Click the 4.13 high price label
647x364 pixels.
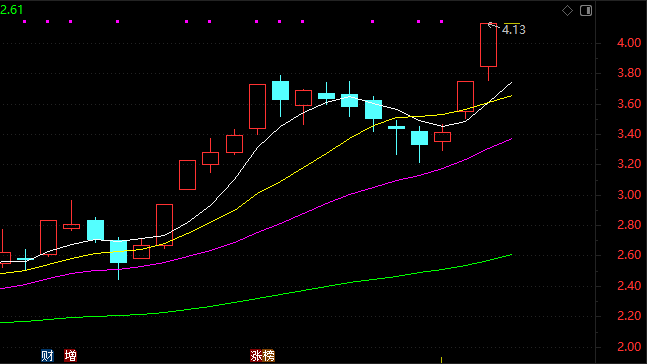[514, 30]
